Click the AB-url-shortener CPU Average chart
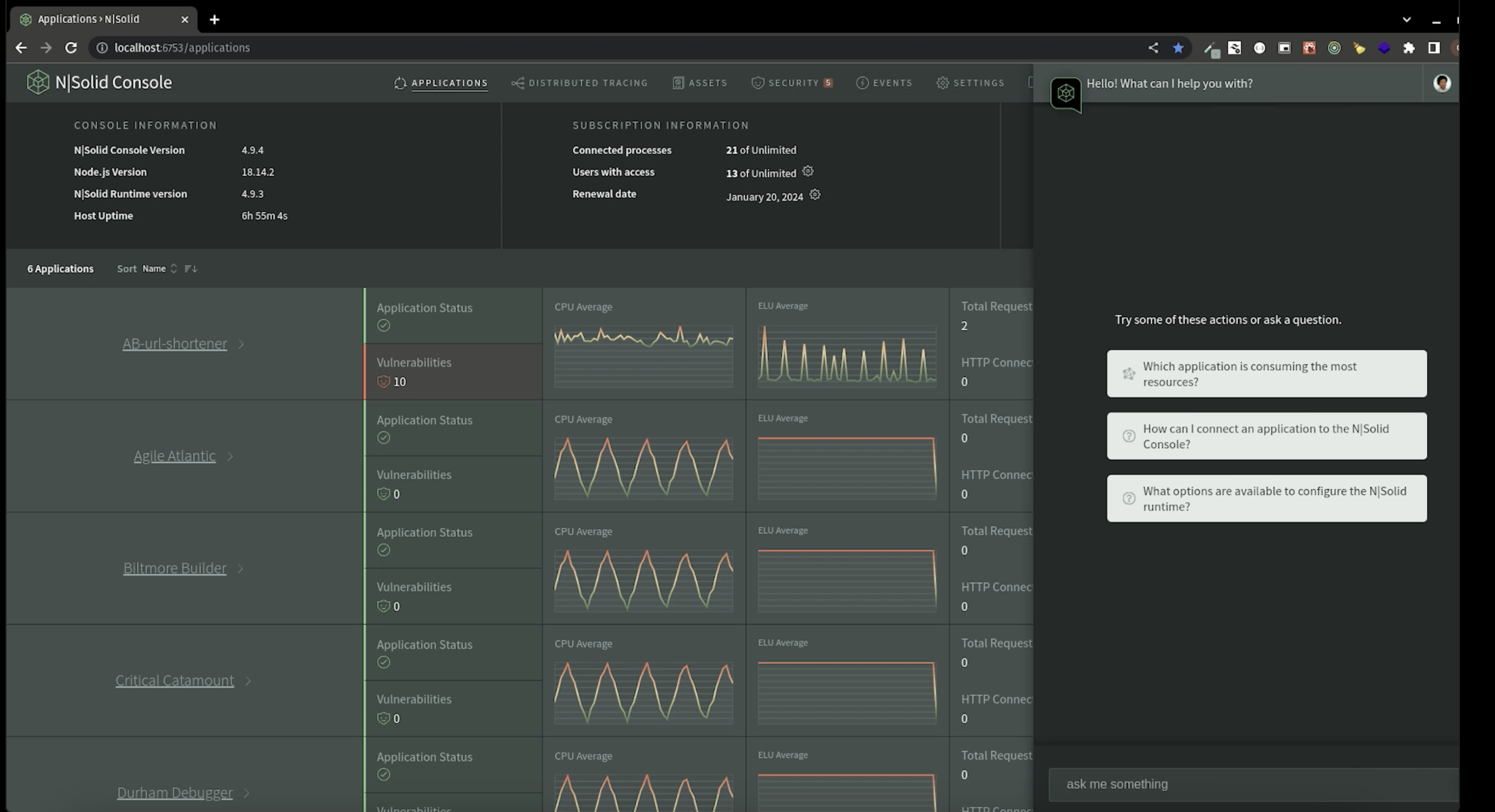1495x812 pixels. pos(643,355)
